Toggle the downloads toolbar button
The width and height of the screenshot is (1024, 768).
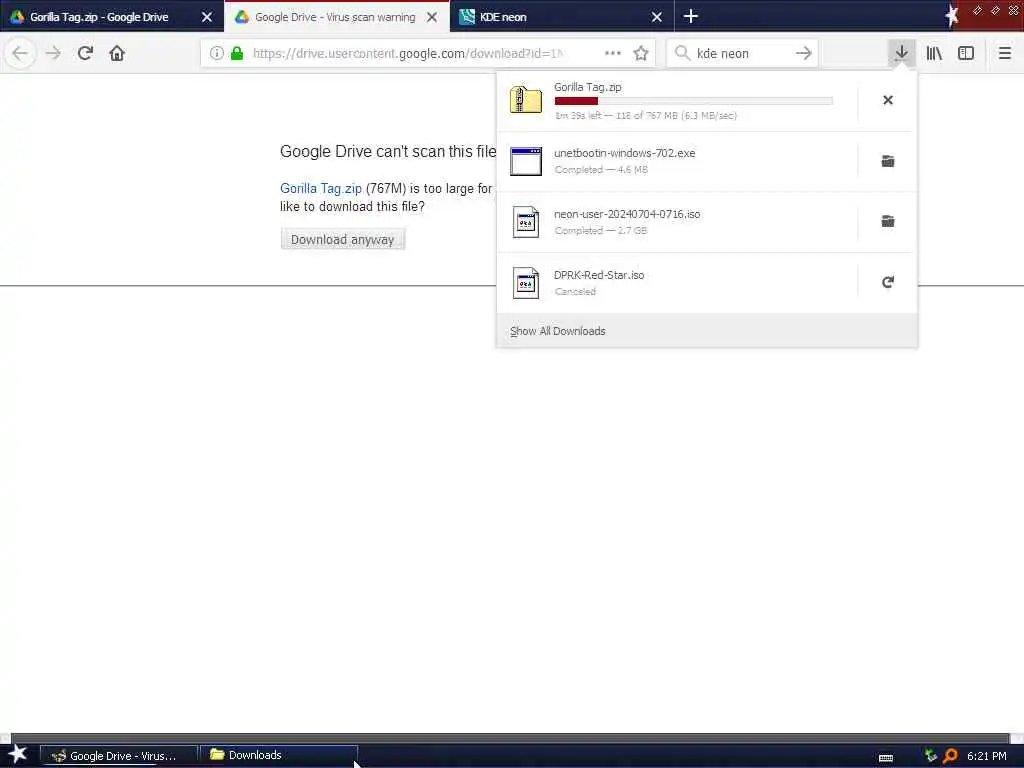(901, 53)
